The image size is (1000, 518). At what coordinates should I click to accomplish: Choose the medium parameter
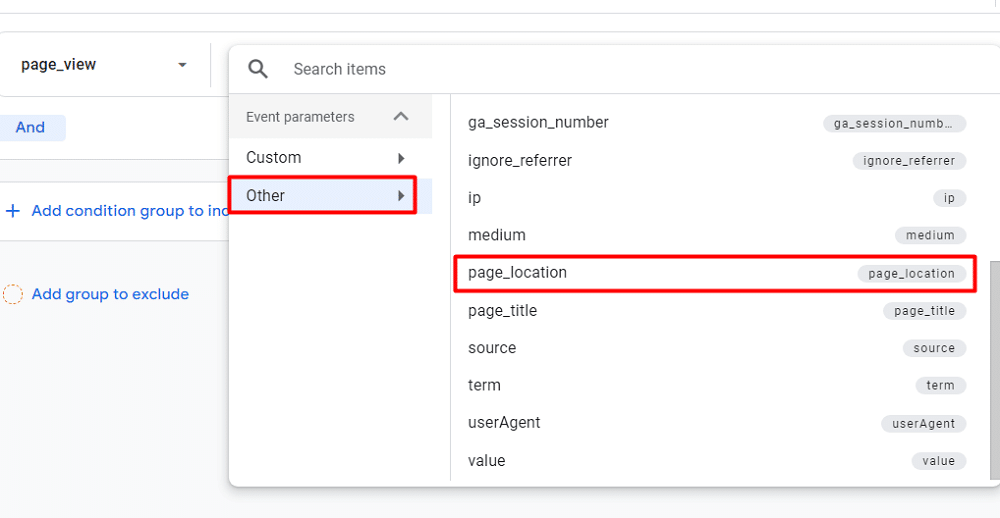[x=497, y=235]
